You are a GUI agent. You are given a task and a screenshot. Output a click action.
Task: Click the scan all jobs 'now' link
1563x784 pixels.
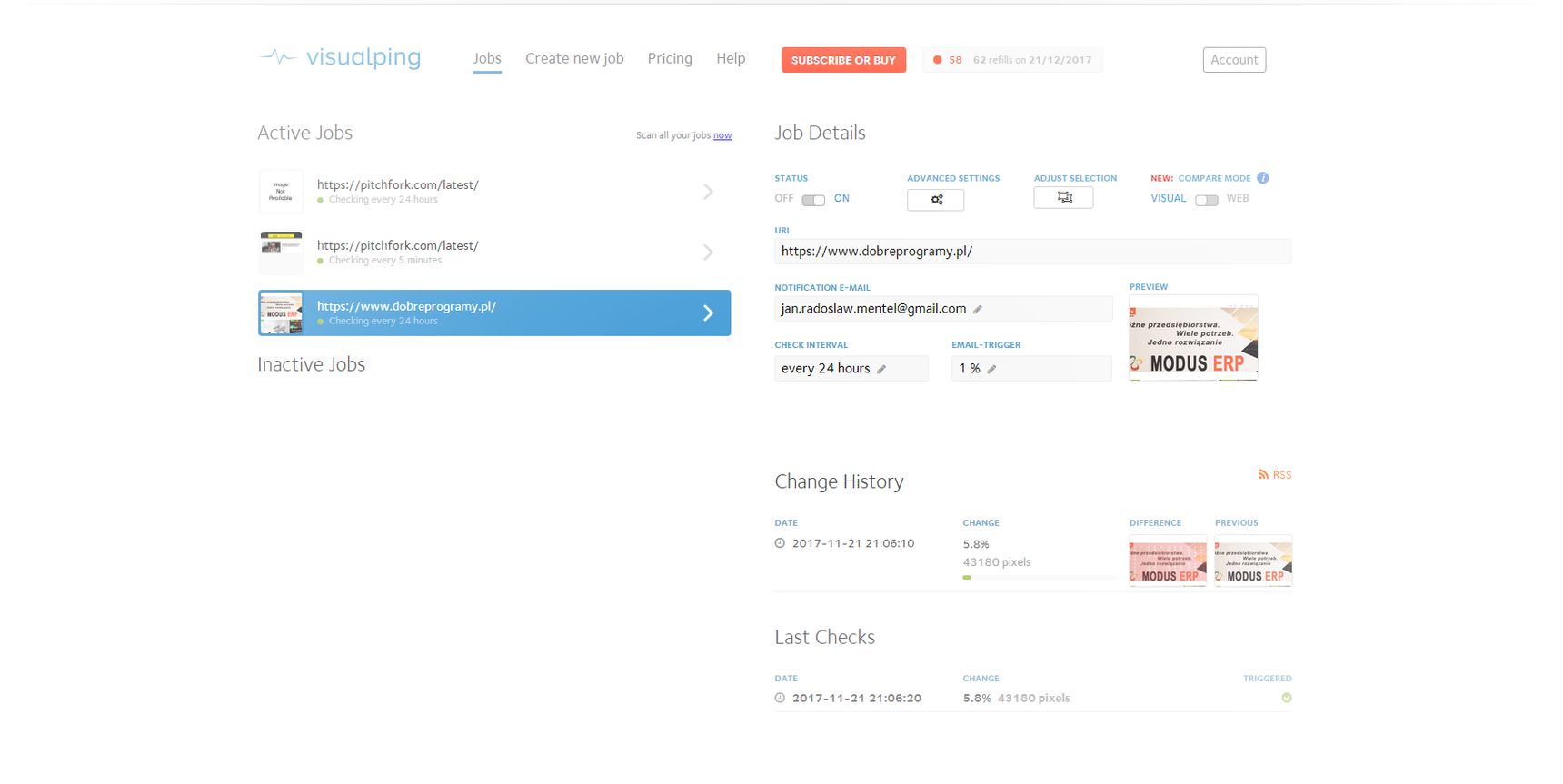click(722, 135)
